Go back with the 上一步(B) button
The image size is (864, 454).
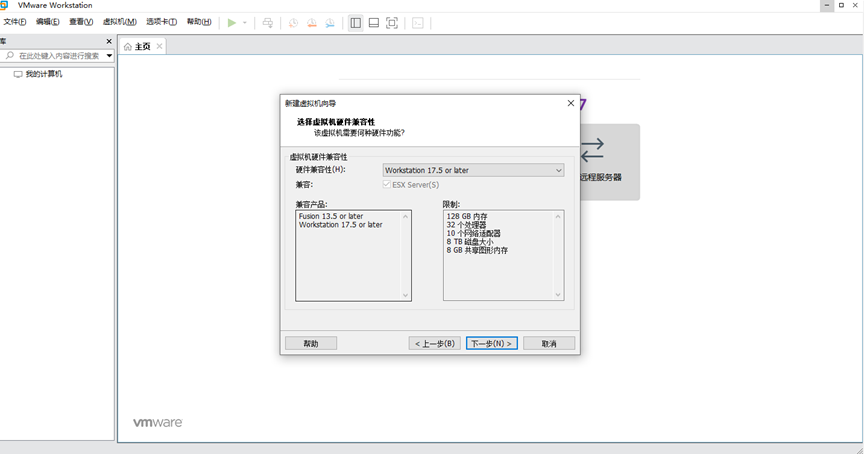coord(435,343)
